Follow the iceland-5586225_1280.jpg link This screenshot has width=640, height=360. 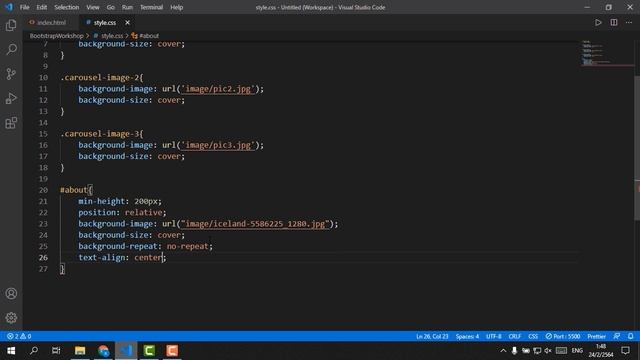(255, 224)
